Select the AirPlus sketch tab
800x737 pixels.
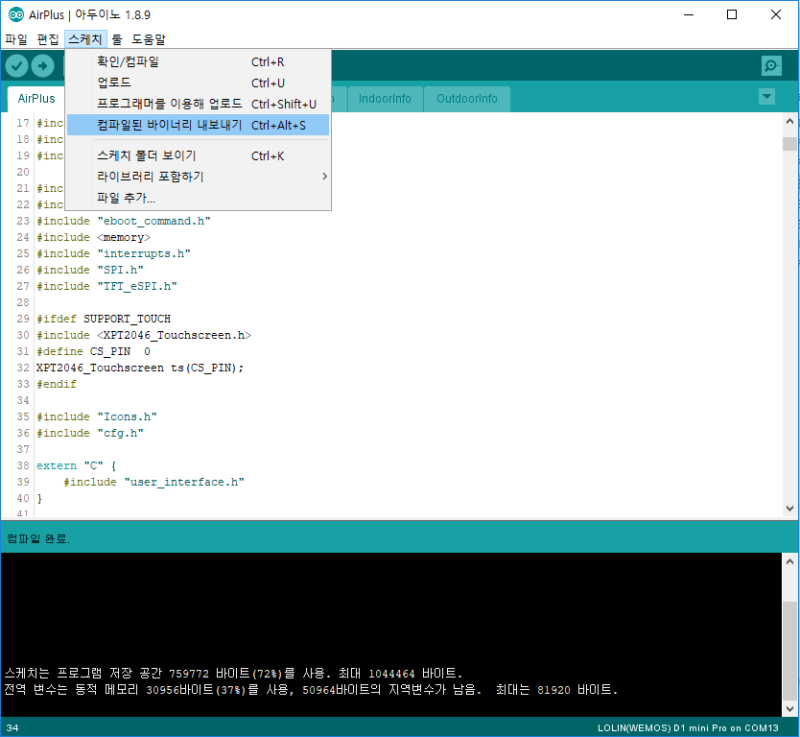[36, 98]
